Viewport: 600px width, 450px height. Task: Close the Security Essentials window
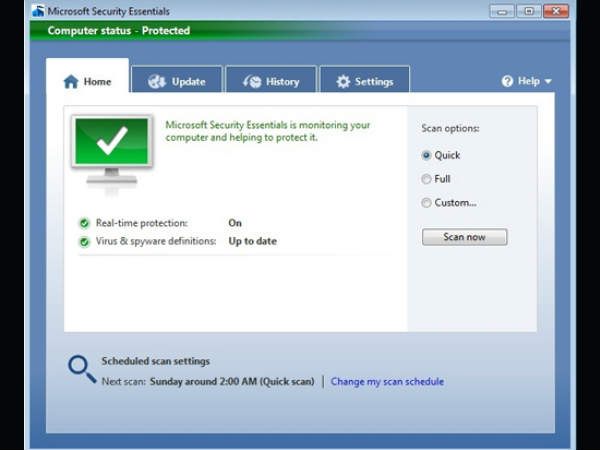[x=556, y=11]
